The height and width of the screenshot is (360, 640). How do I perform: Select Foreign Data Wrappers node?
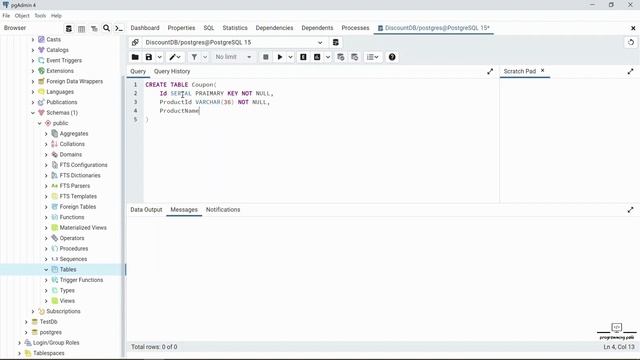click(x=74, y=82)
